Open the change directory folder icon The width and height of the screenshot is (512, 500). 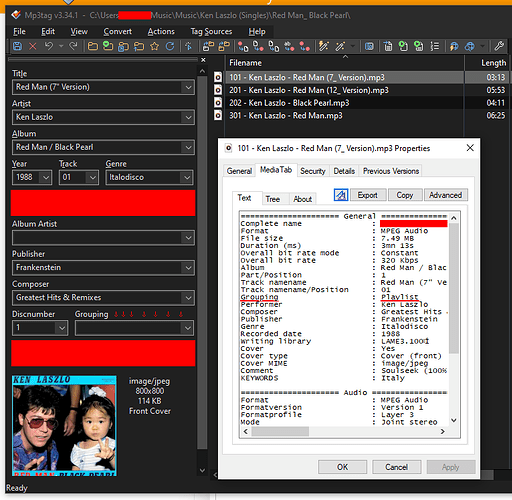tap(93, 46)
